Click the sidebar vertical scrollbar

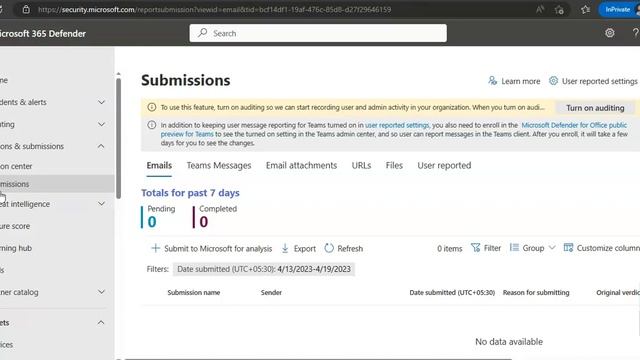[118, 138]
